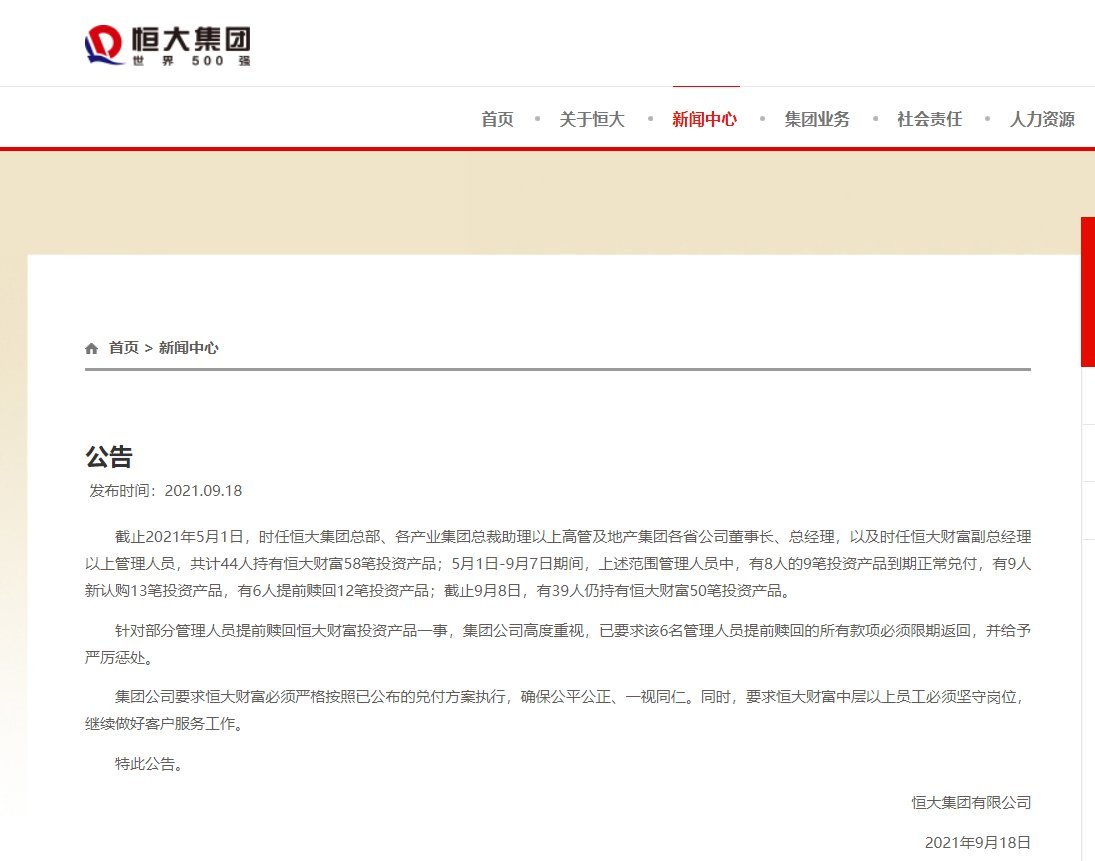Click the line 特此公告。
Image resolution: width=1095 pixels, height=861 pixels.
pos(149,764)
